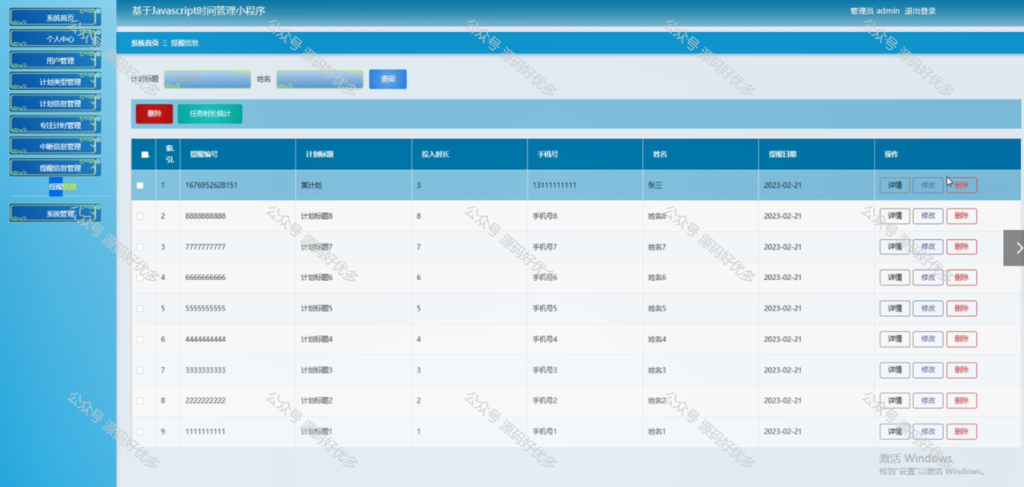This screenshot has height=487, width=1024.
Task: Check the checkbox for row 6666666666
Action: (x=140, y=277)
